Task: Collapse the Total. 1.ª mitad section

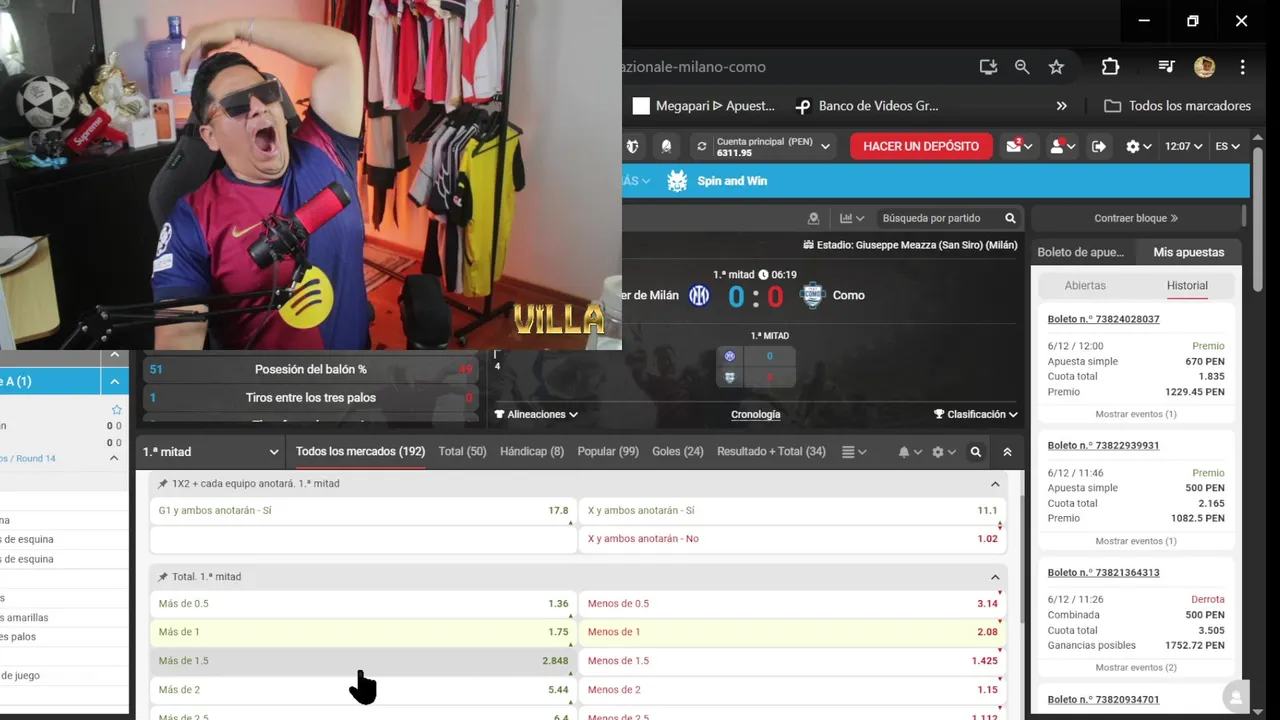Action: 995,577
